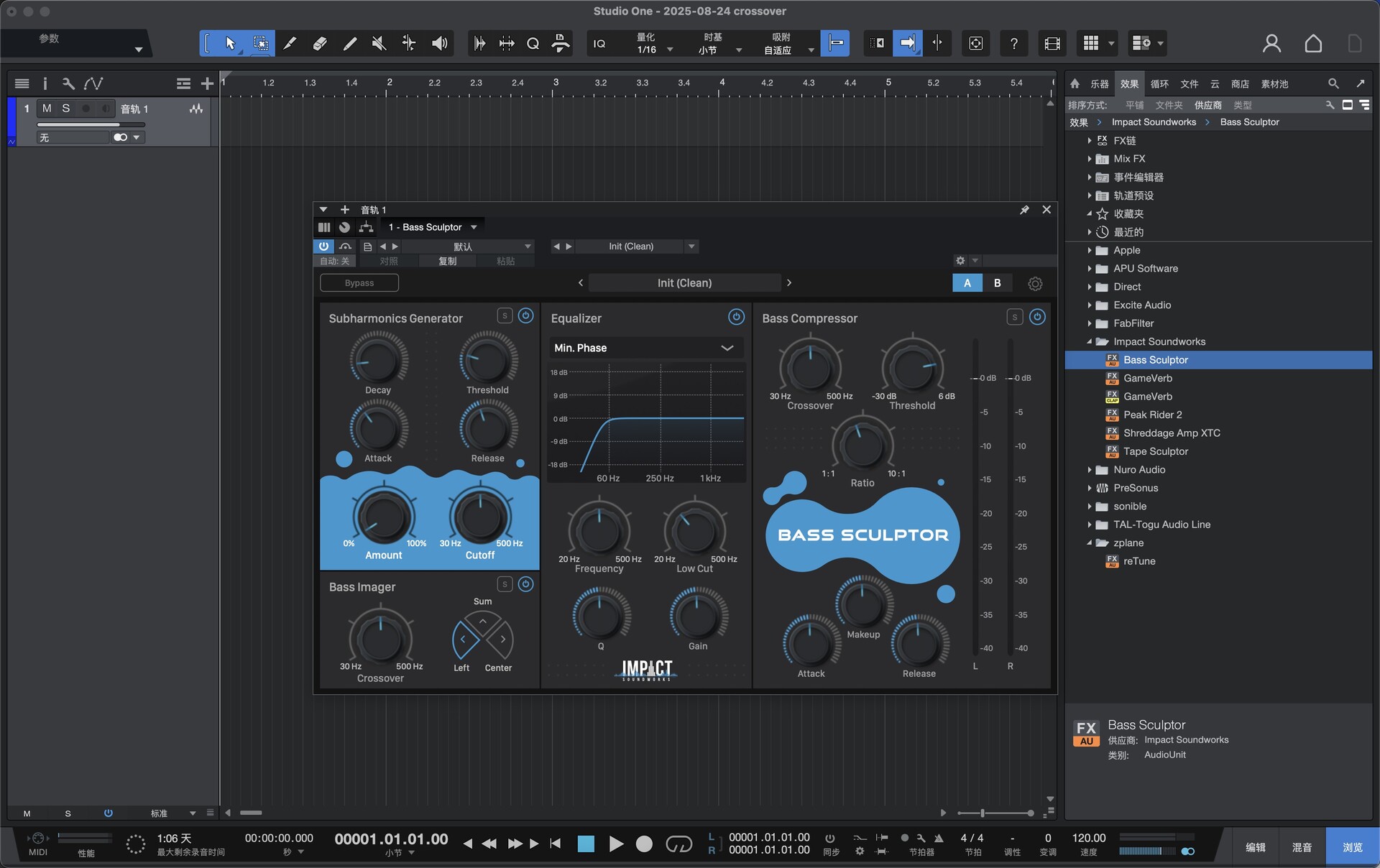Select Left in Bass Imager

pyautogui.click(x=464, y=639)
